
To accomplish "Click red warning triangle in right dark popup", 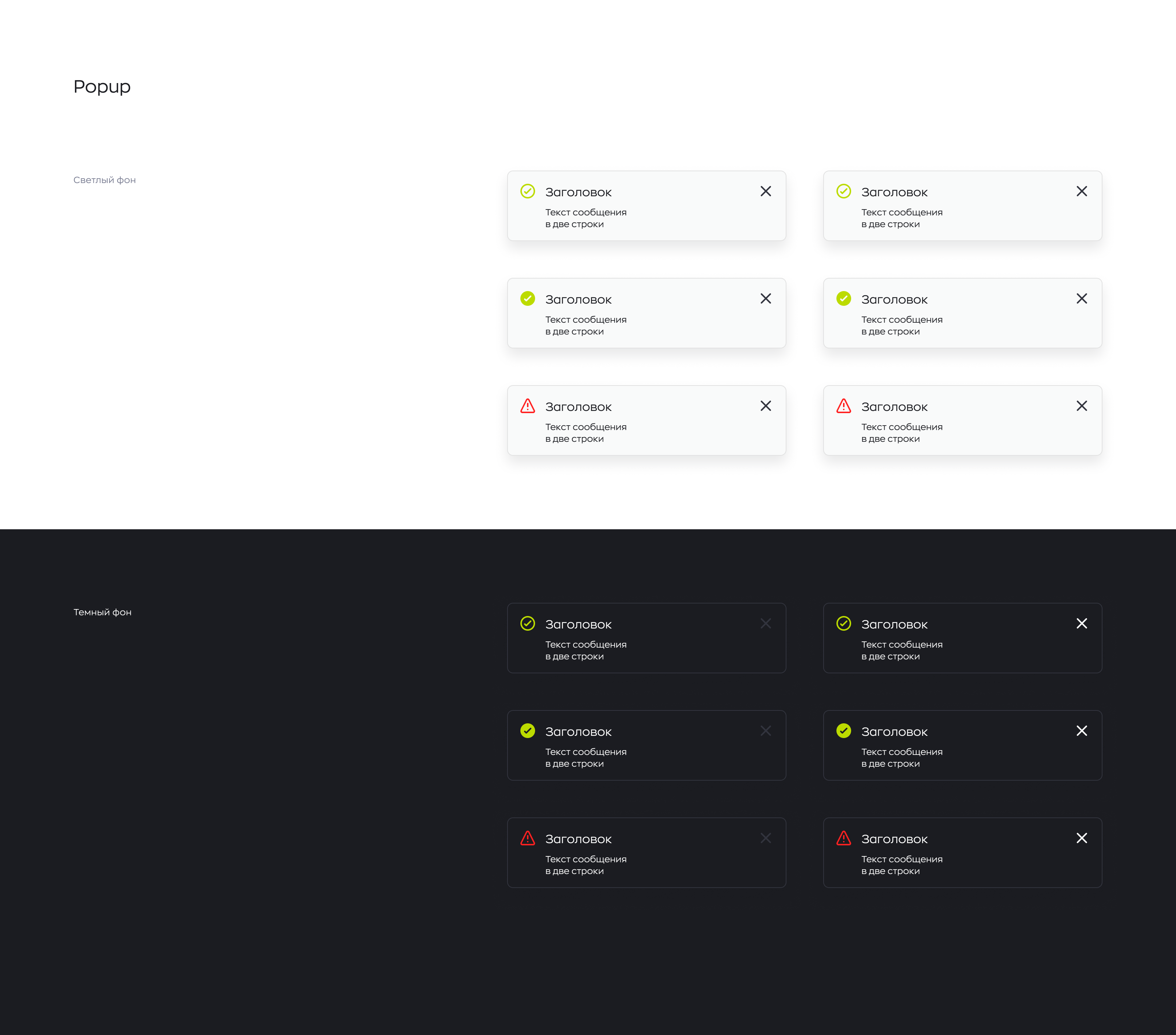I will click(843, 838).
